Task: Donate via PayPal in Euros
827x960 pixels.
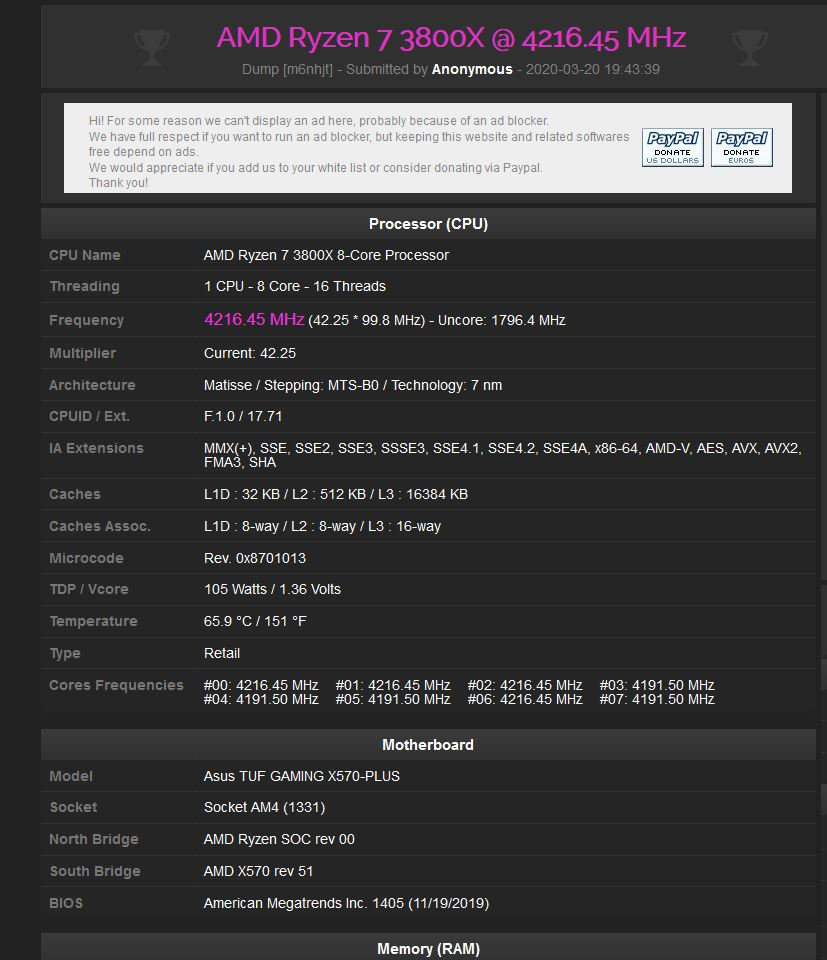Action: coord(741,148)
